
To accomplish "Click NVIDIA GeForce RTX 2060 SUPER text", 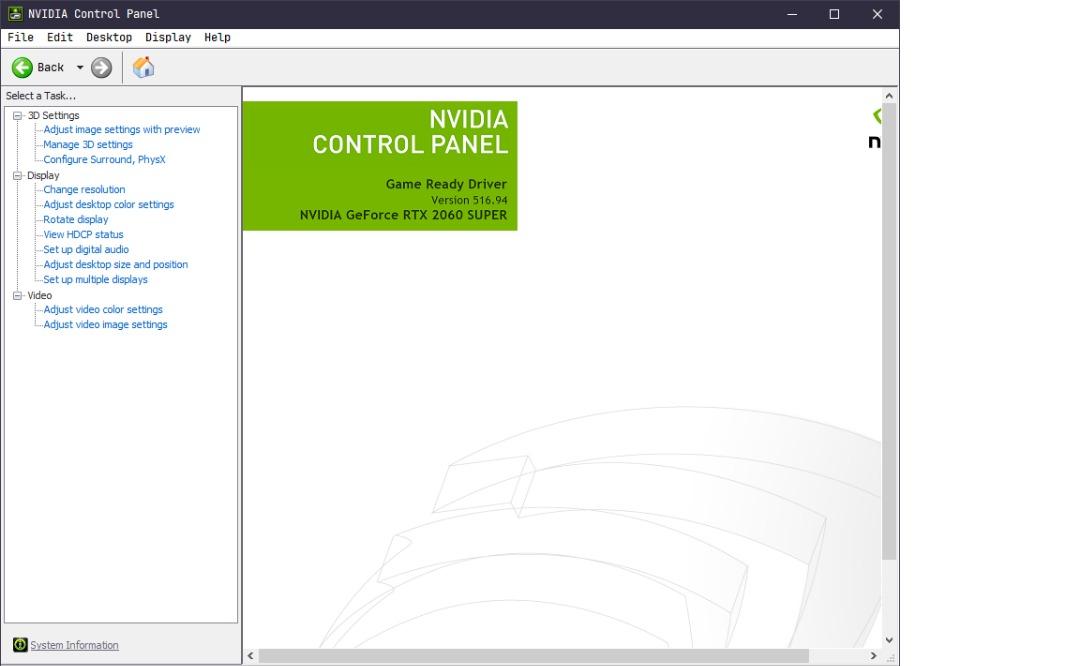I will tap(404, 215).
